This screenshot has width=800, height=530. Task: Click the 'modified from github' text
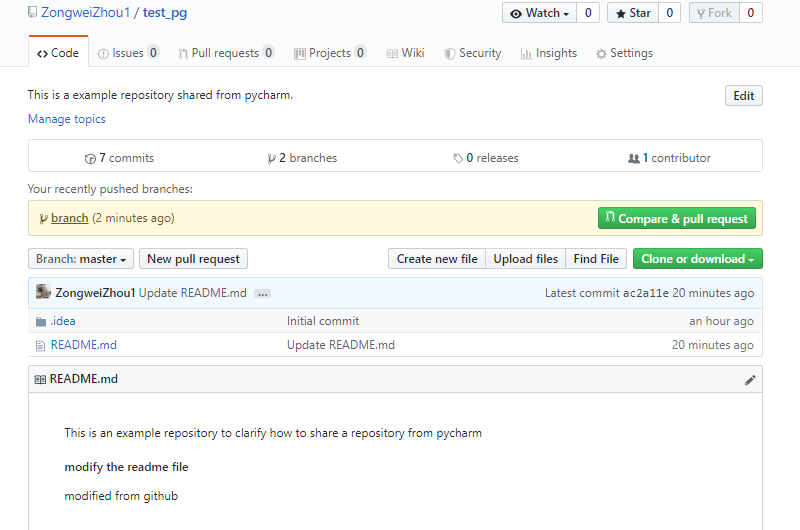[121, 496]
